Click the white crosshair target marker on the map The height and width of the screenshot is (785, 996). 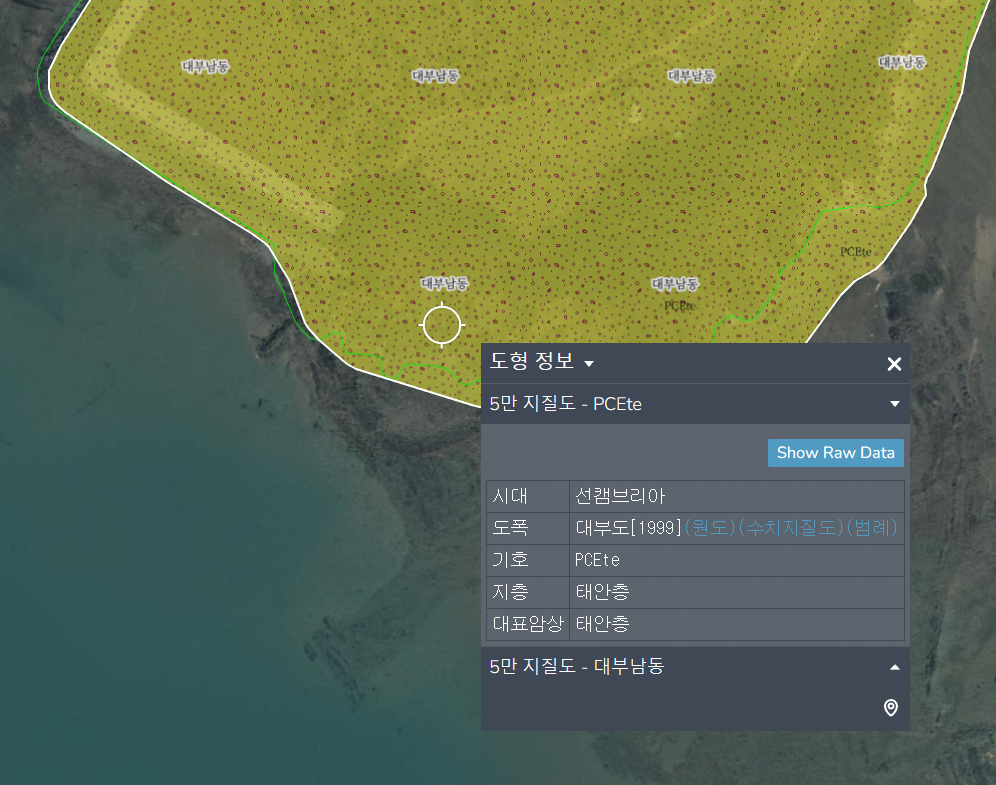coord(442,325)
